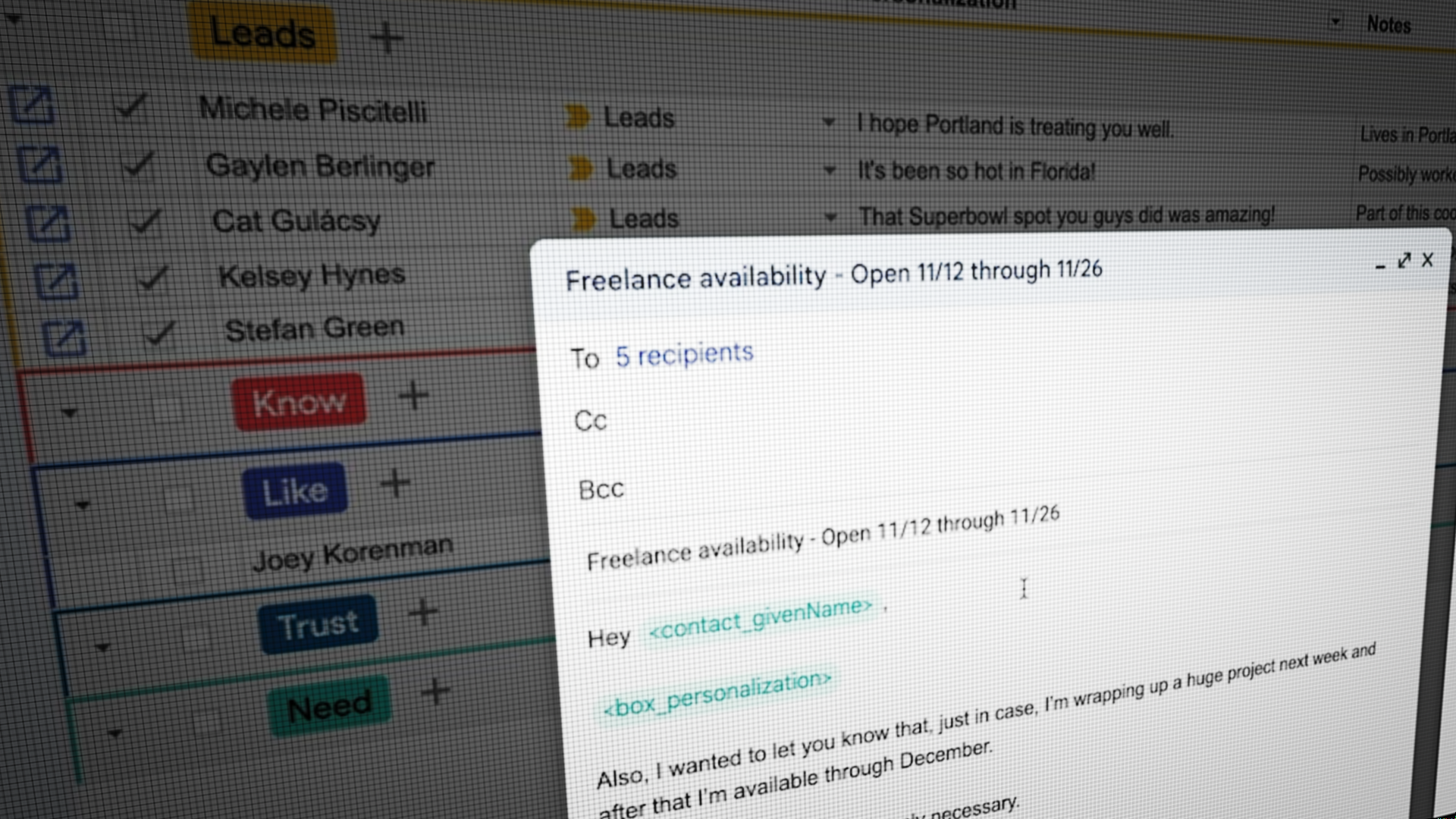Image resolution: width=1456 pixels, height=819 pixels.
Task: Select the green Need stage label
Action: (330, 707)
